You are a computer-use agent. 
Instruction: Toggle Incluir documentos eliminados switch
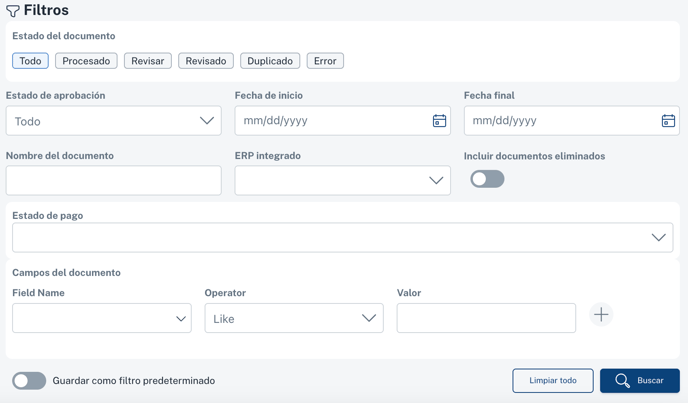click(x=487, y=179)
